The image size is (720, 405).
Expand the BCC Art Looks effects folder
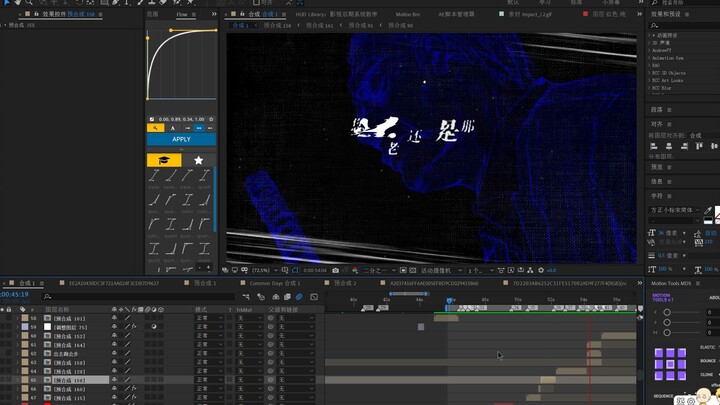point(668,80)
